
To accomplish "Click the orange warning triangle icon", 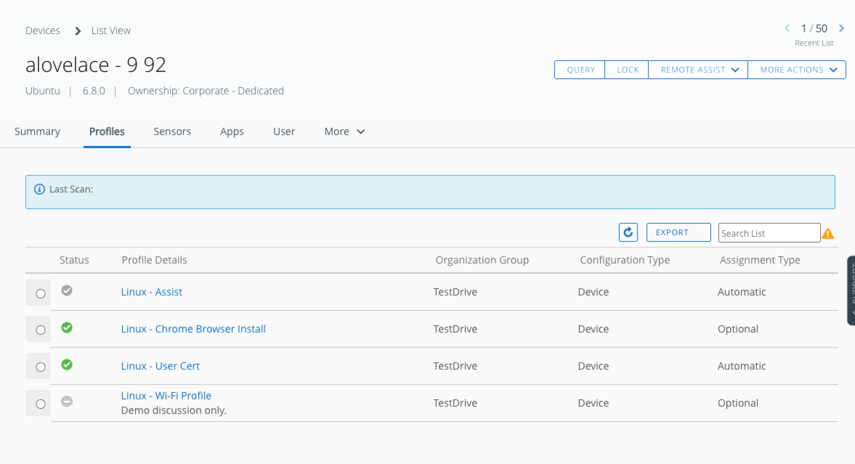I will [x=828, y=233].
